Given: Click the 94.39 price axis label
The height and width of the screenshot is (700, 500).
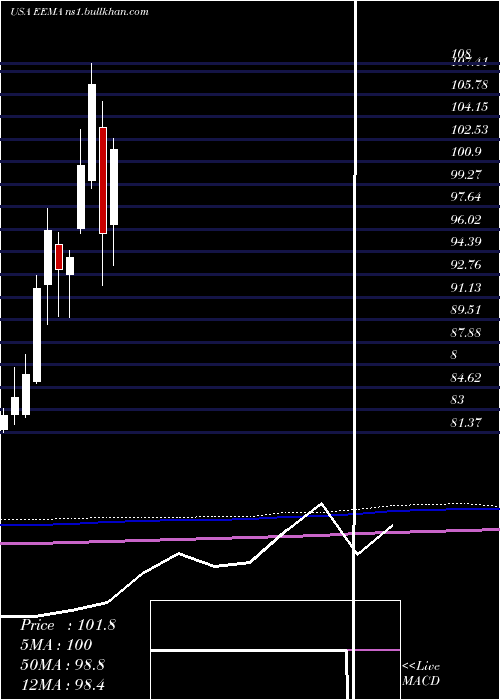Looking at the screenshot, I should 466,242.
